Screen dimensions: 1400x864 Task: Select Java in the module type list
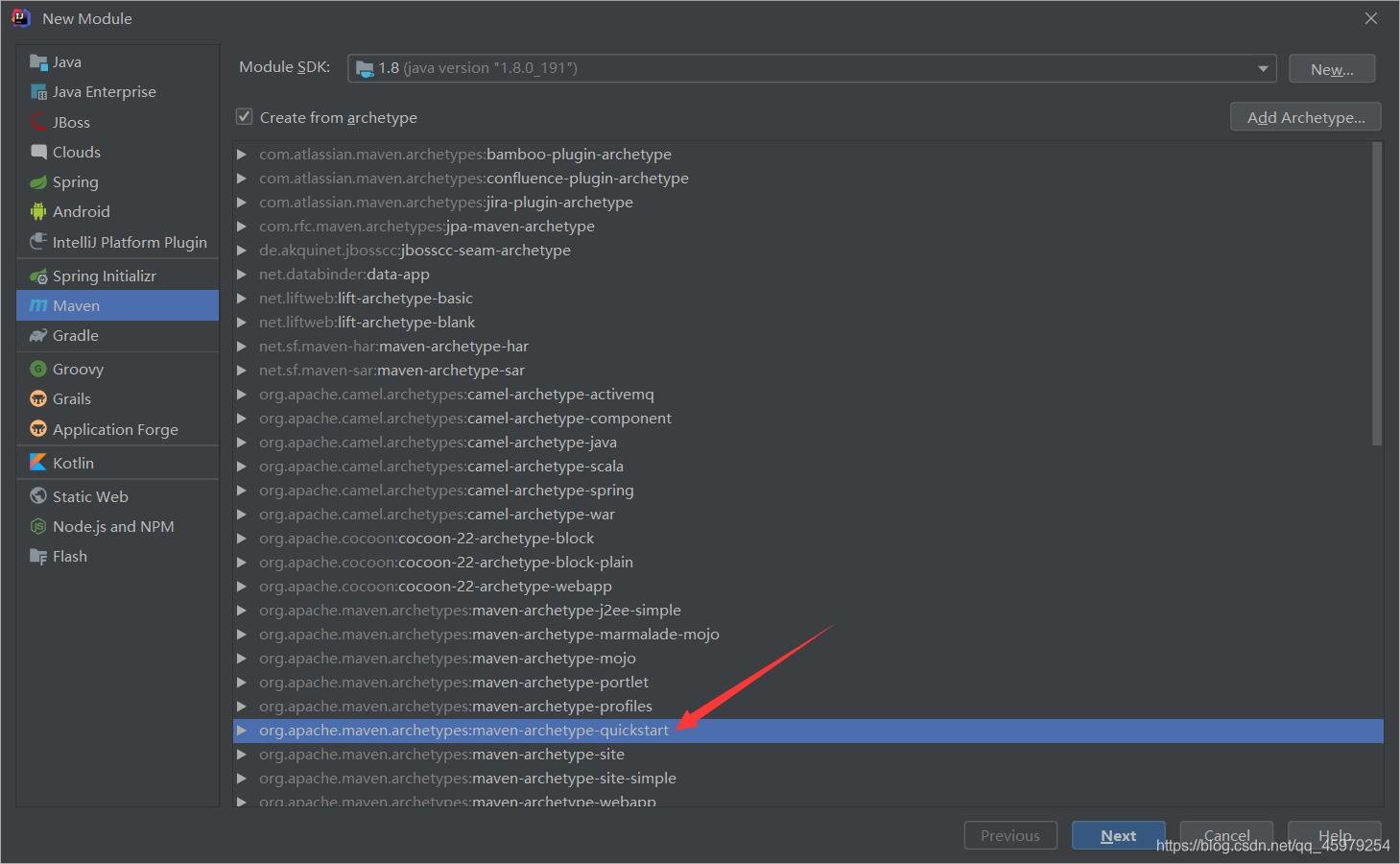click(118, 62)
